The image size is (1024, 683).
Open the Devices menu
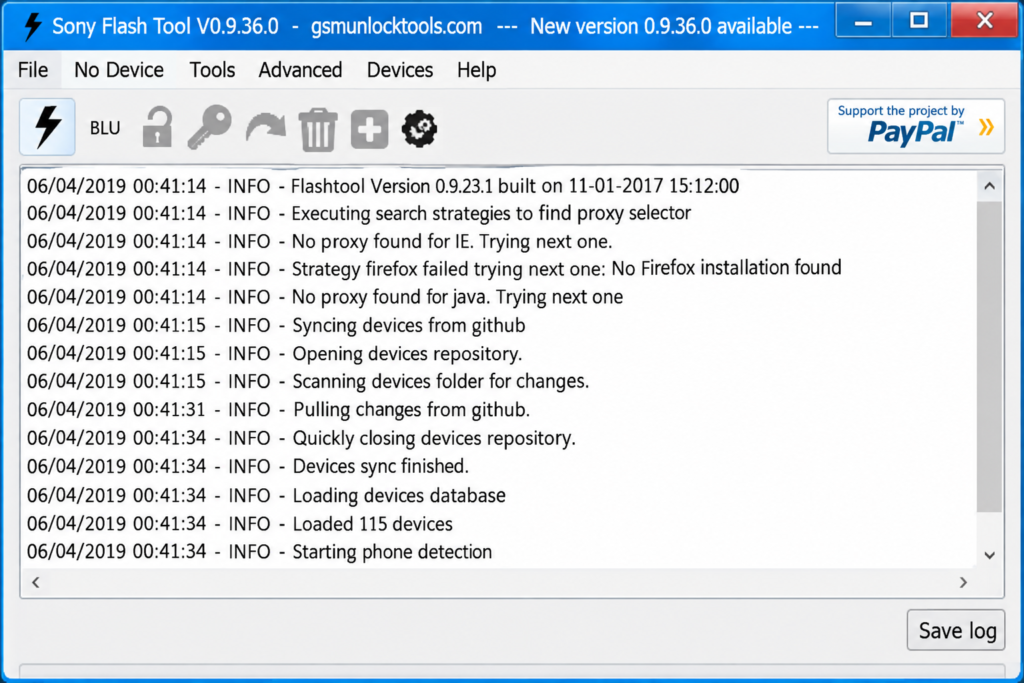click(x=400, y=70)
